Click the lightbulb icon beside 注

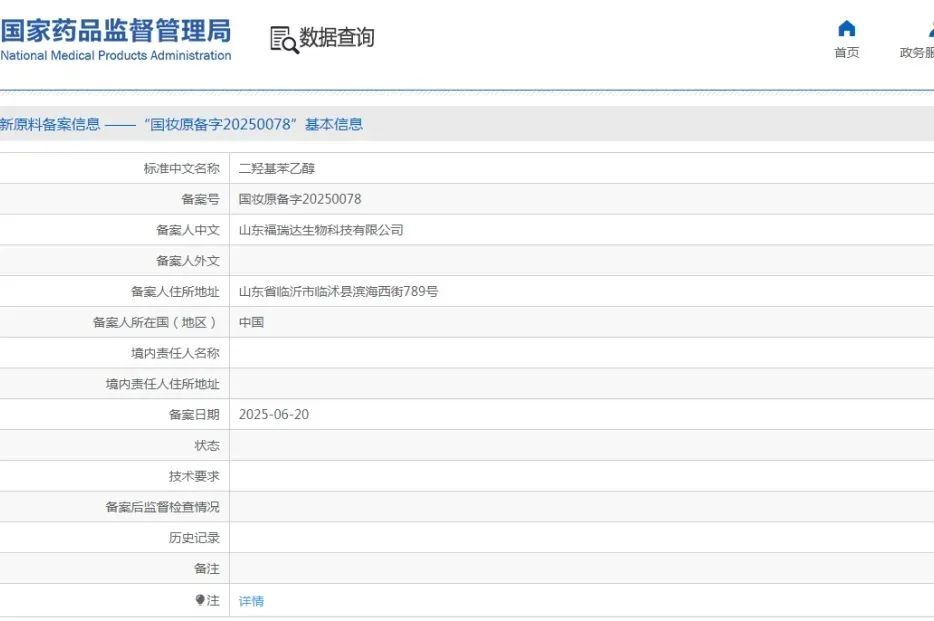(200, 600)
